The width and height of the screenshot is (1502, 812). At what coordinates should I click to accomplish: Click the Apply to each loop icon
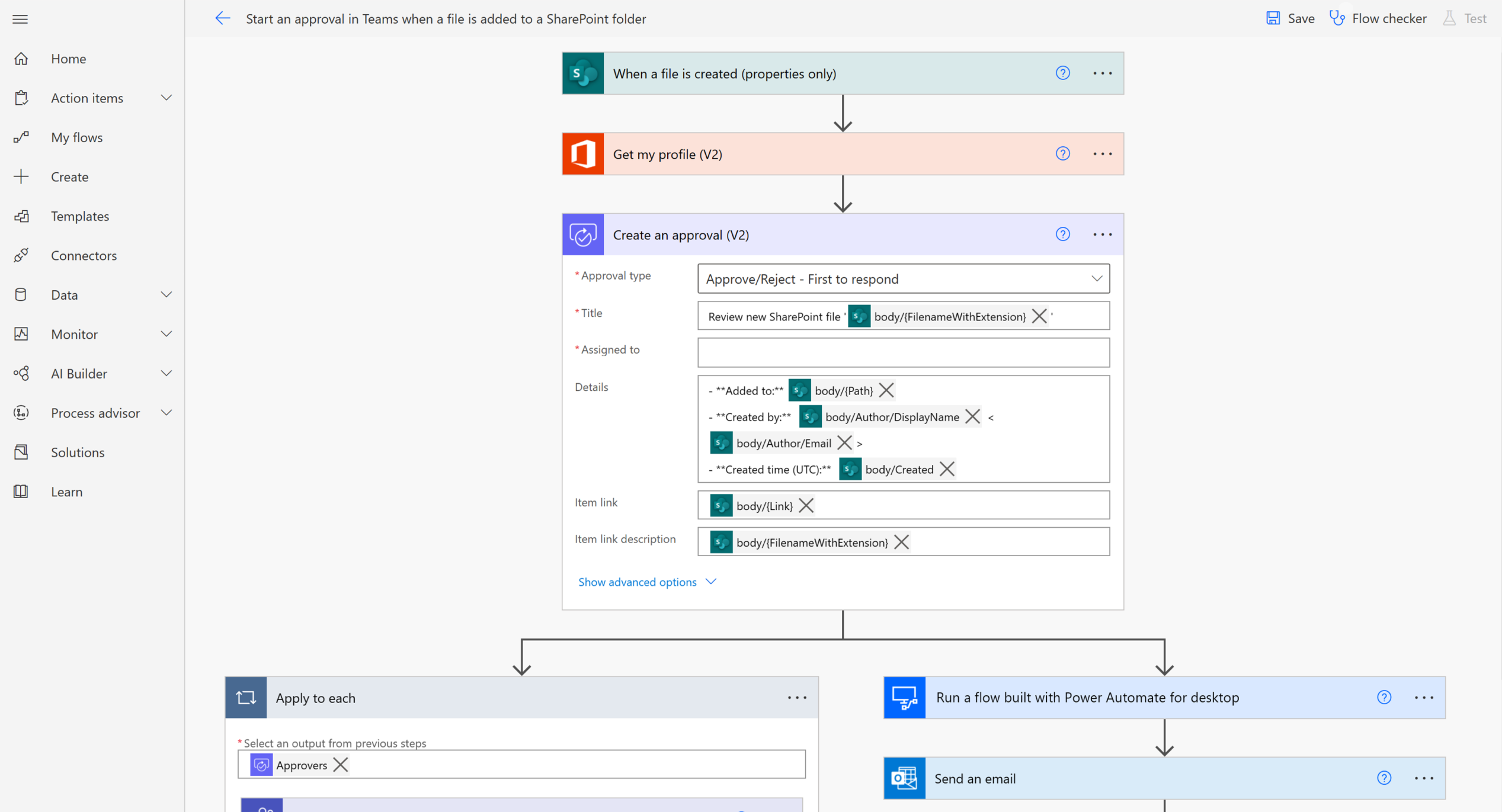[x=246, y=698]
